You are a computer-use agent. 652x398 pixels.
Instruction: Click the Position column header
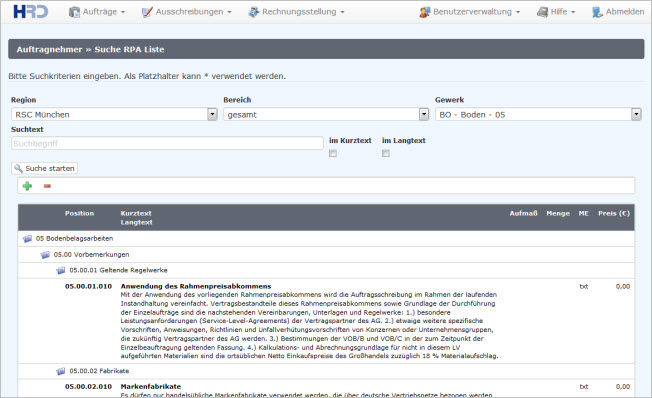pyautogui.click(x=79, y=213)
